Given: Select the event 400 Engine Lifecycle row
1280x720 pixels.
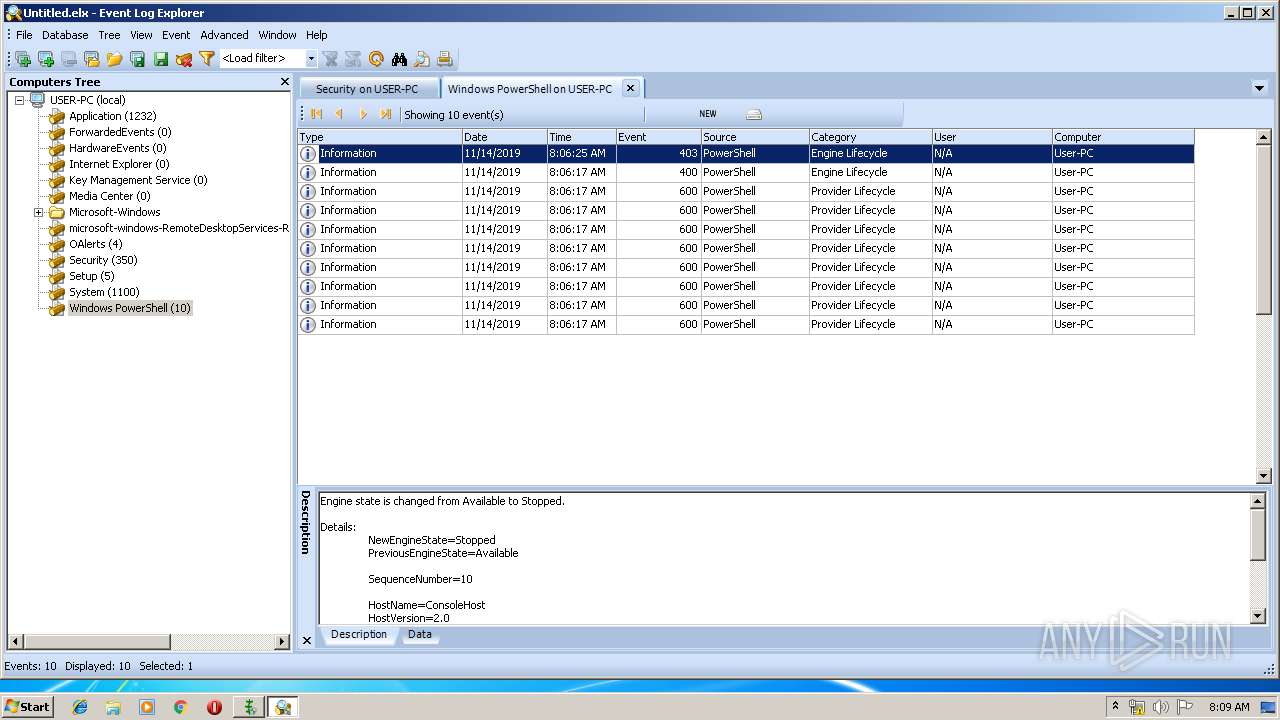Looking at the screenshot, I should (746, 172).
